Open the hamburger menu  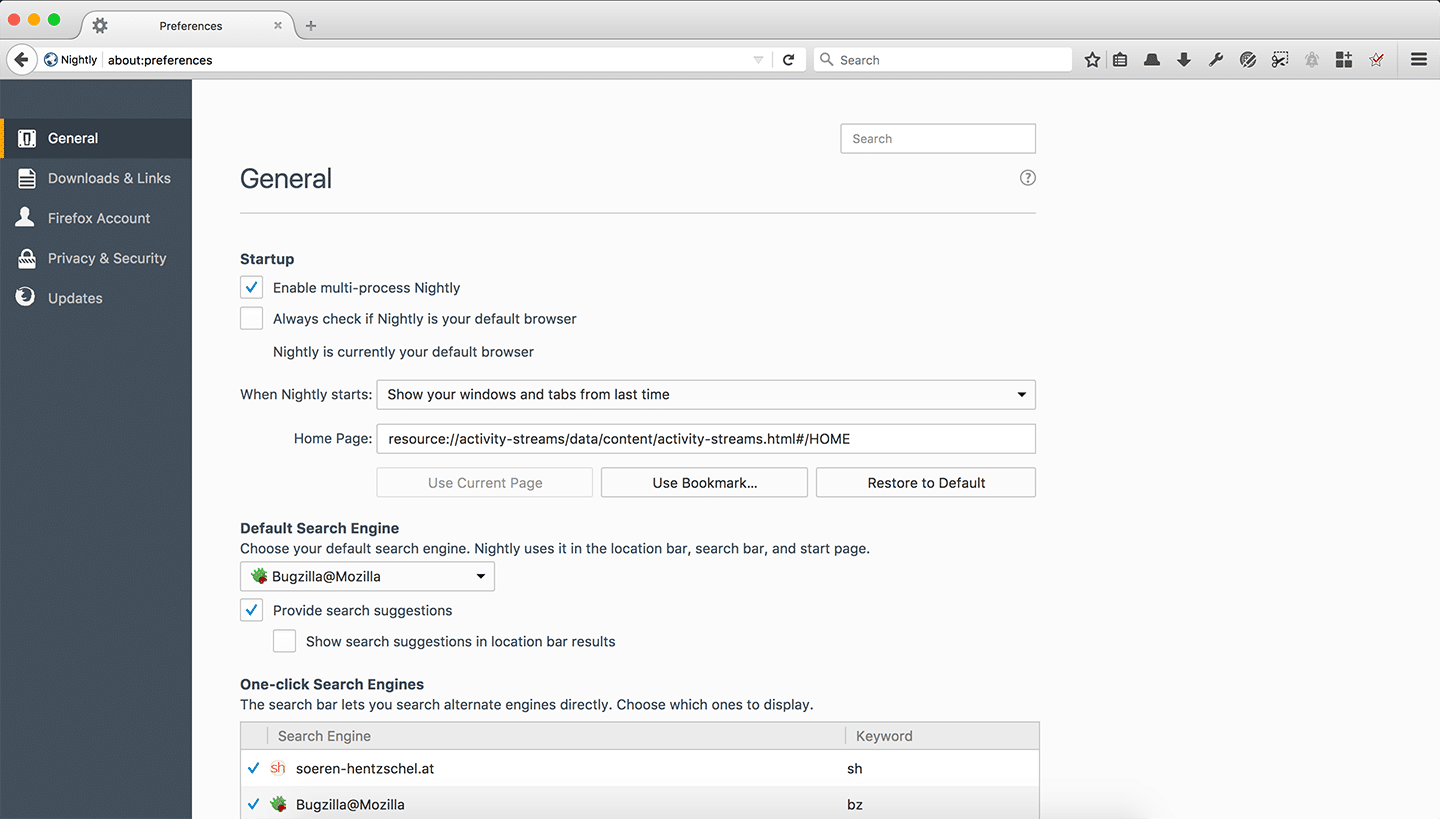[1419, 60]
